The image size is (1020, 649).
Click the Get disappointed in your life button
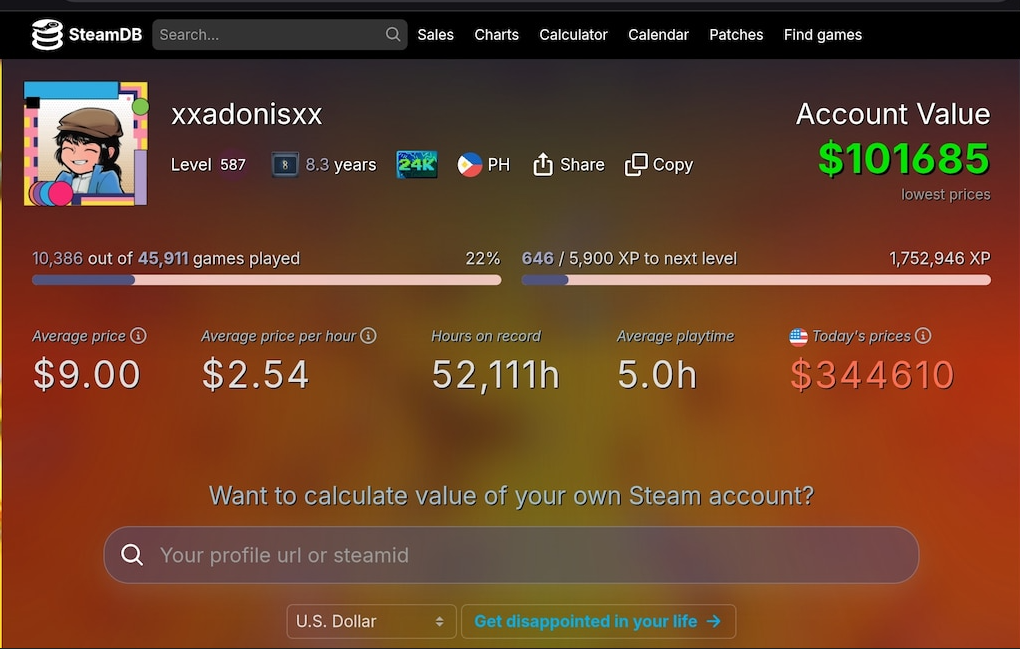[598, 622]
